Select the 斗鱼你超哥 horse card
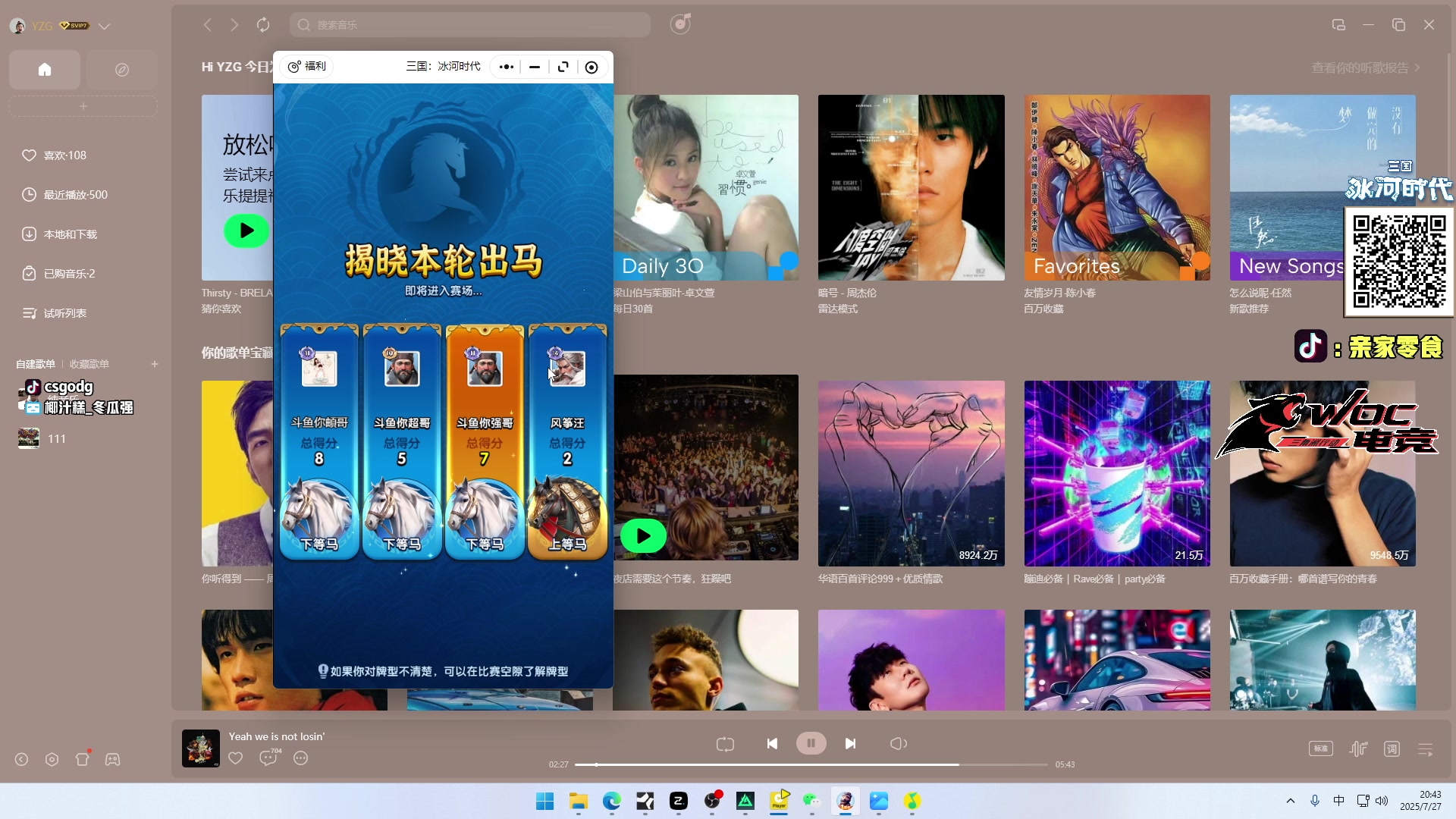This screenshot has width=1456, height=819. pyautogui.click(x=402, y=442)
